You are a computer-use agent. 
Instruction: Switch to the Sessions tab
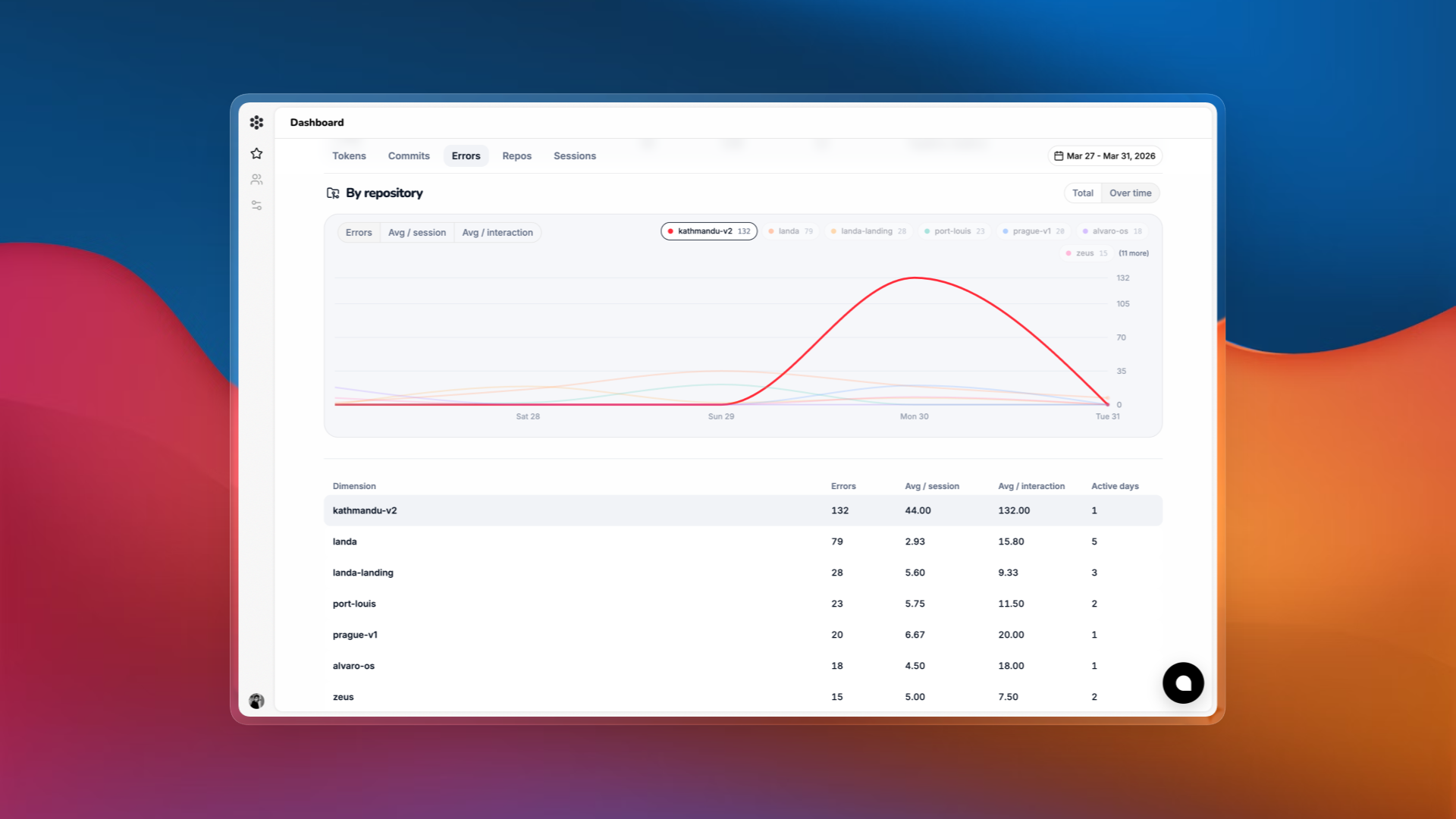click(574, 156)
